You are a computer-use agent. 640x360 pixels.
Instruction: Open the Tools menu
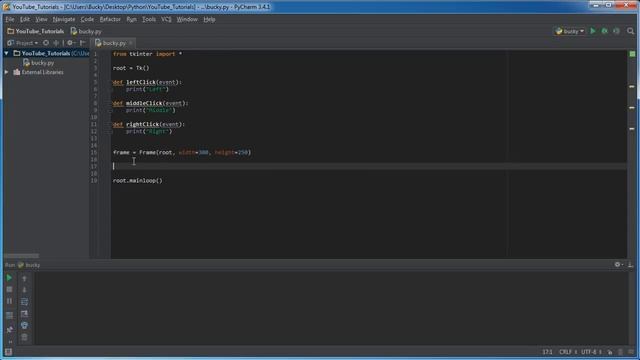149,19
